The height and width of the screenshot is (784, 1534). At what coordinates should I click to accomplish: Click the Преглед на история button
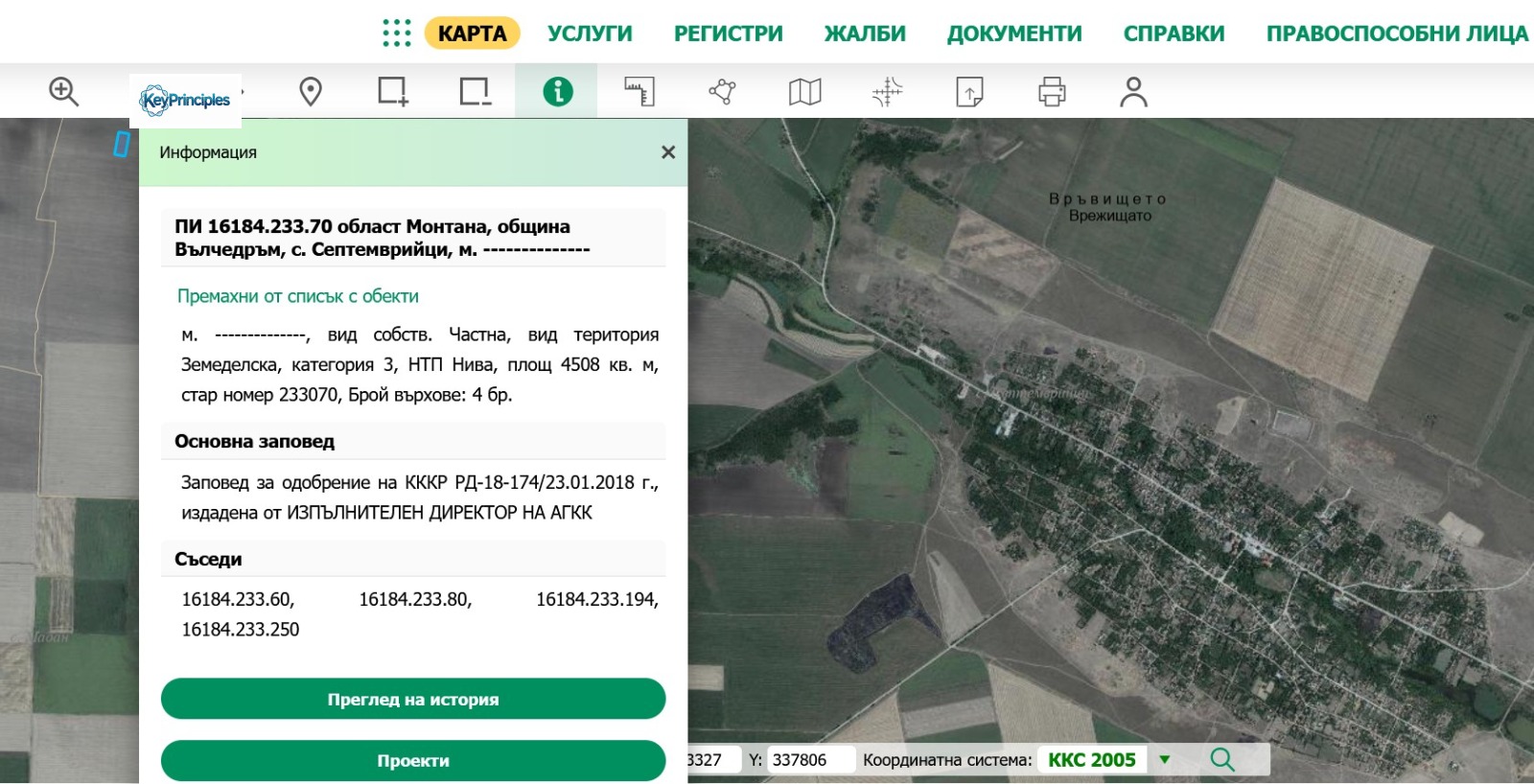pyautogui.click(x=413, y=699)
